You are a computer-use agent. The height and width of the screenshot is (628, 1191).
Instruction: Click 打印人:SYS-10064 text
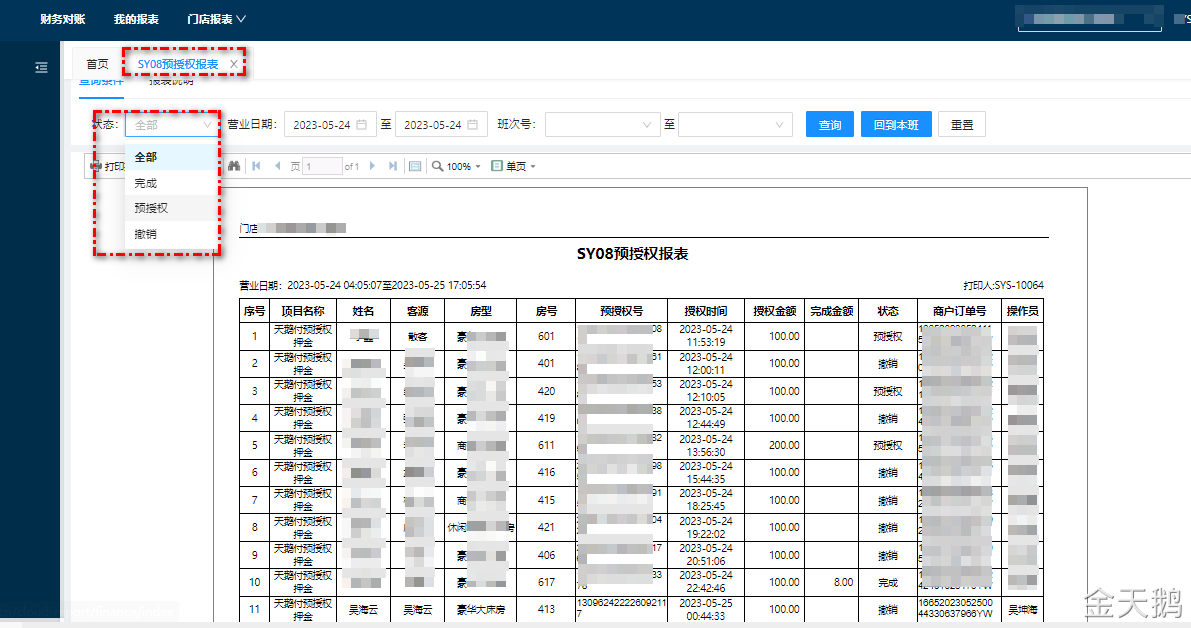[x=1003, y=286]
